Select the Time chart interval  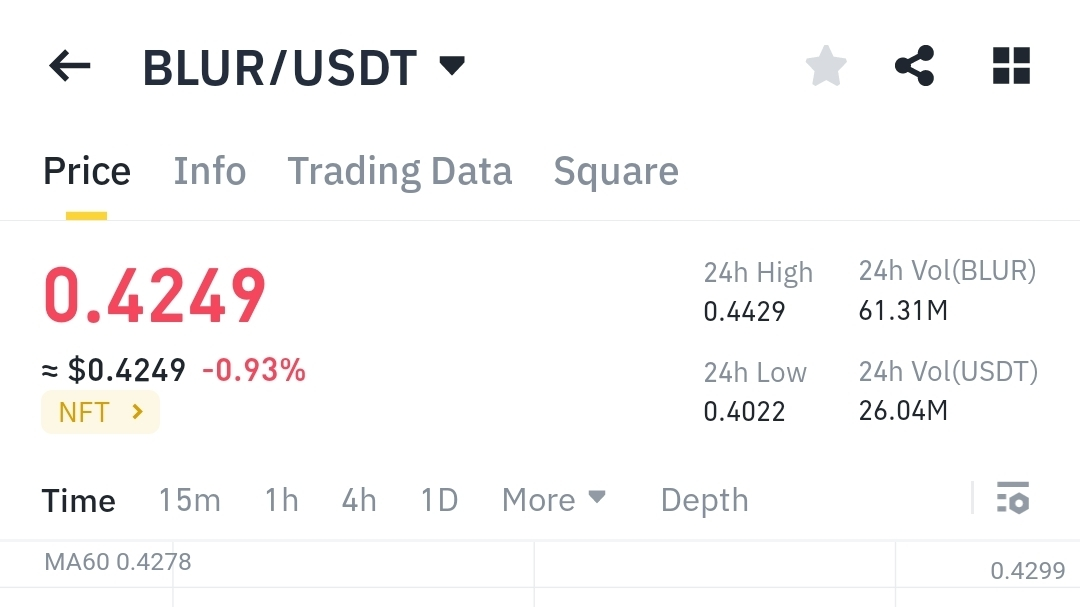pyautogui.click(x=79, y=500)
